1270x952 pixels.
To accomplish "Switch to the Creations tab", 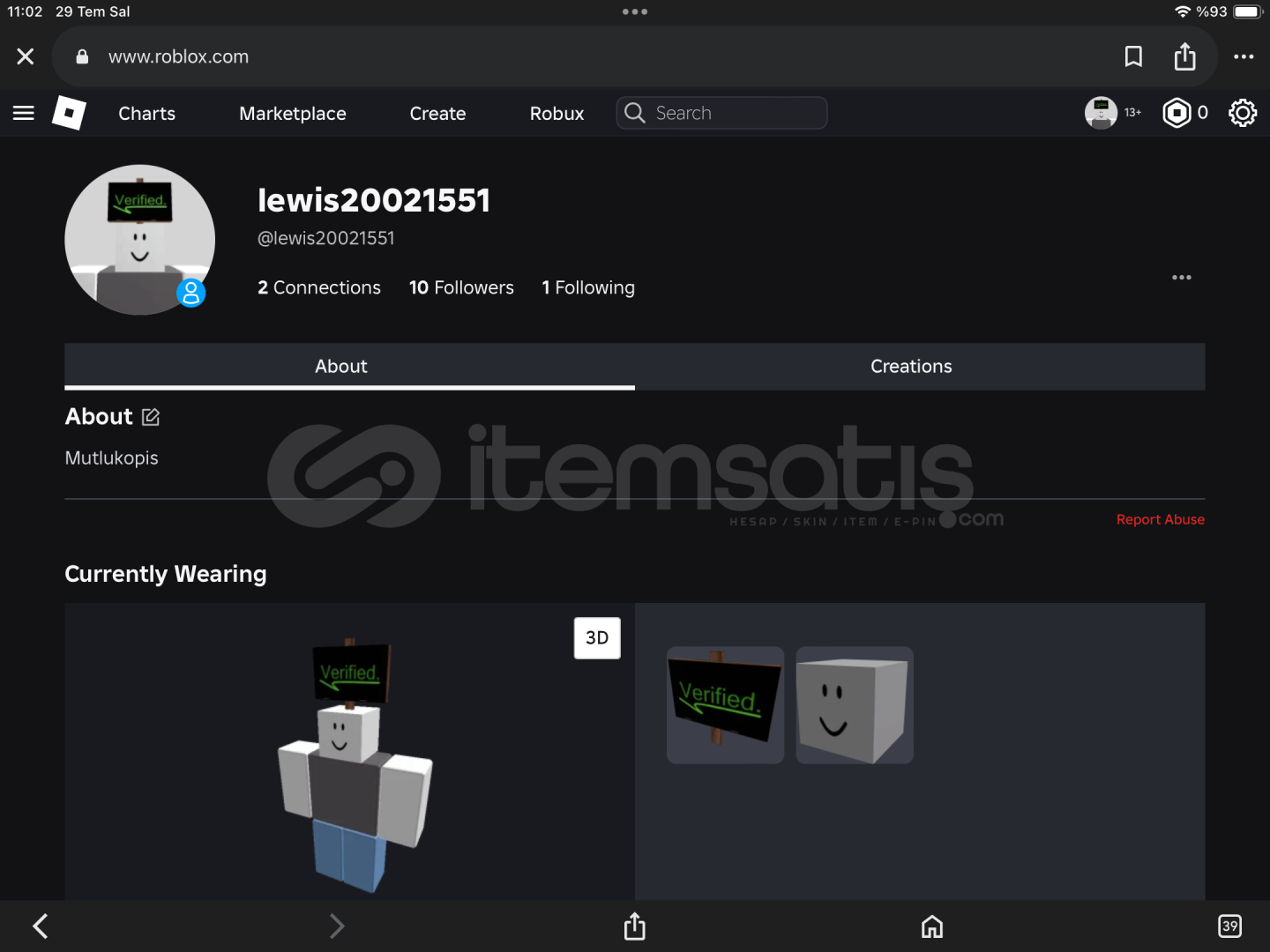I will 920,367.
